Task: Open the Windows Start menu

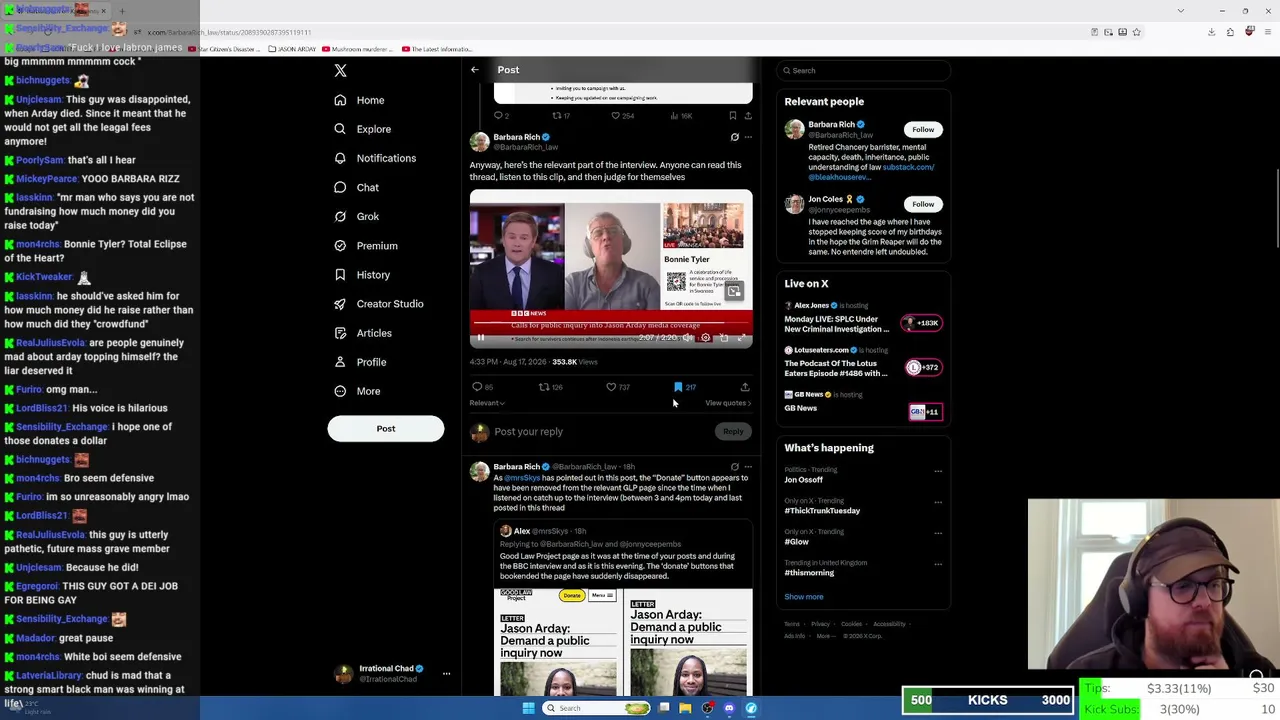Action: tap(528, 708)
